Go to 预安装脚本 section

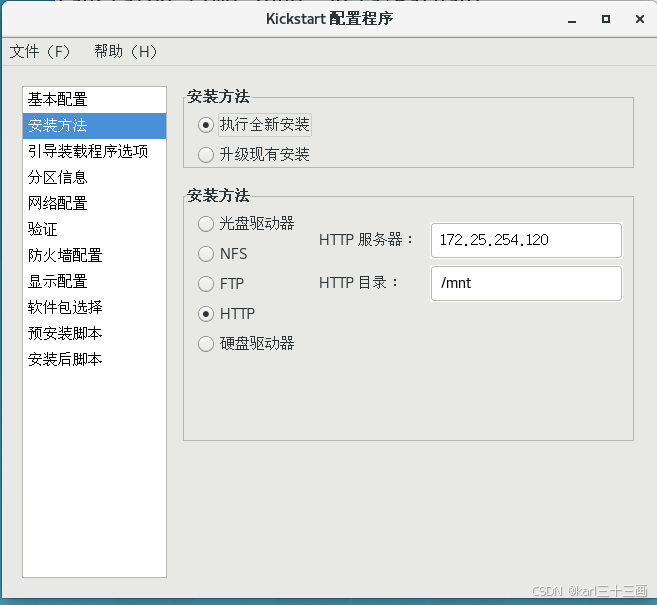click(94, 334)
